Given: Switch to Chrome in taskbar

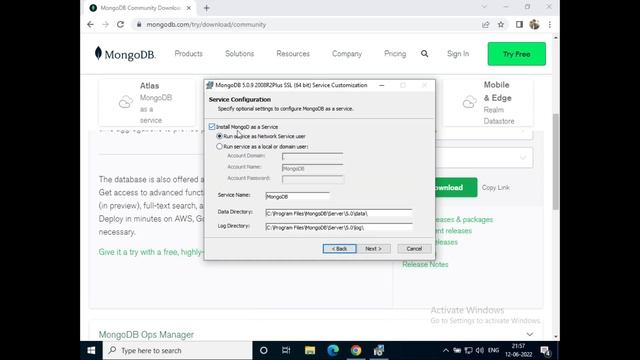Looking at the screenshot, I should click(x=356, y=351).
